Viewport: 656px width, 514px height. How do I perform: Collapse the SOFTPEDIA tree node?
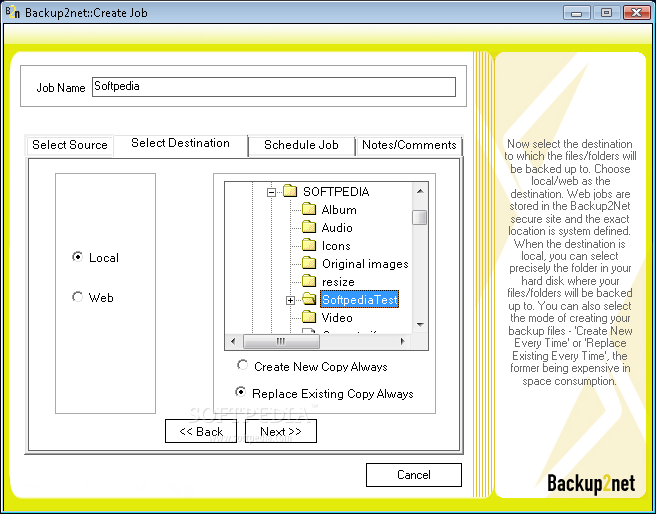pos(272,193)
